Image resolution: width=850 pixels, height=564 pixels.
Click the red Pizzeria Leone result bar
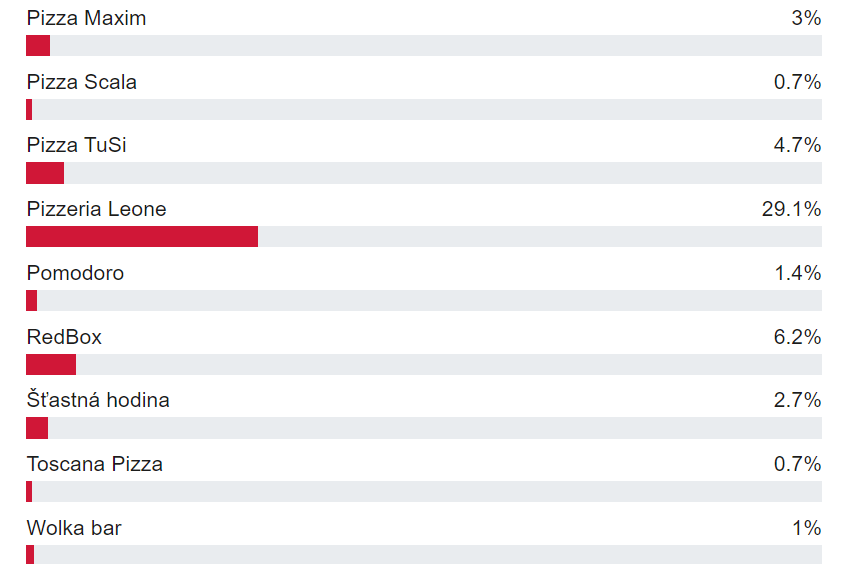pyautogui.click(x=142, y=237)
